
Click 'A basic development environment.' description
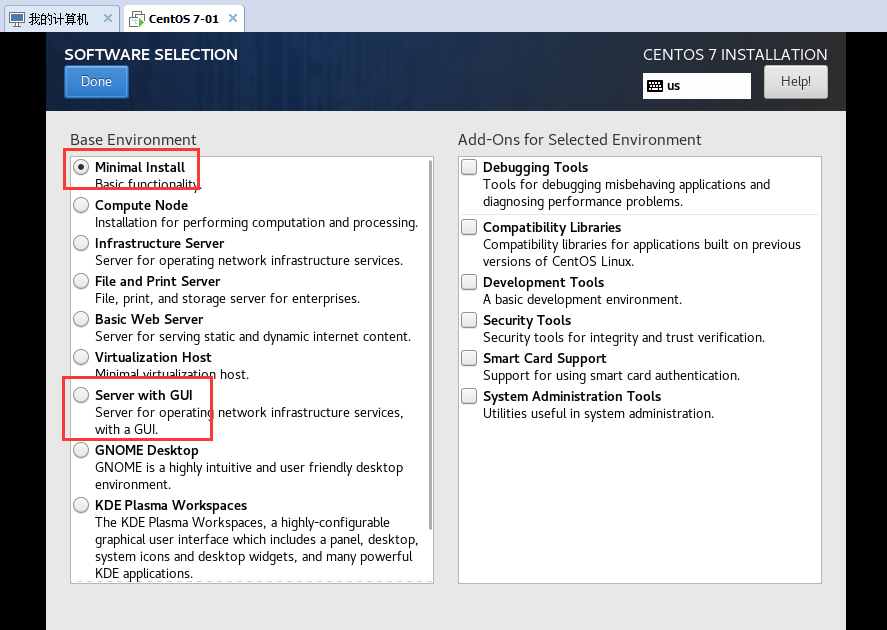(582, 299)
